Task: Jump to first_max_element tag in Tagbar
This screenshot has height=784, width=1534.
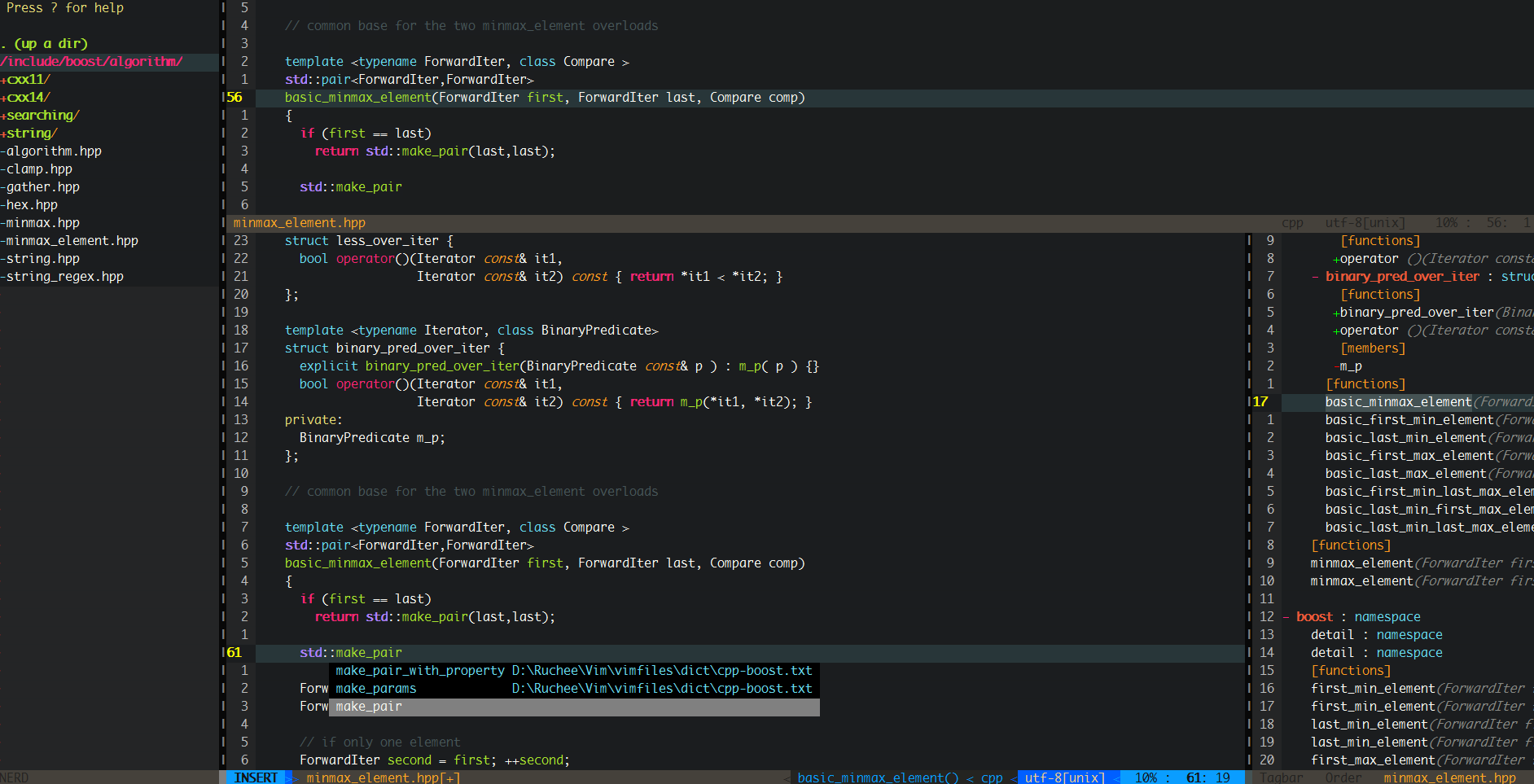Action: (x=1373, y=760)
